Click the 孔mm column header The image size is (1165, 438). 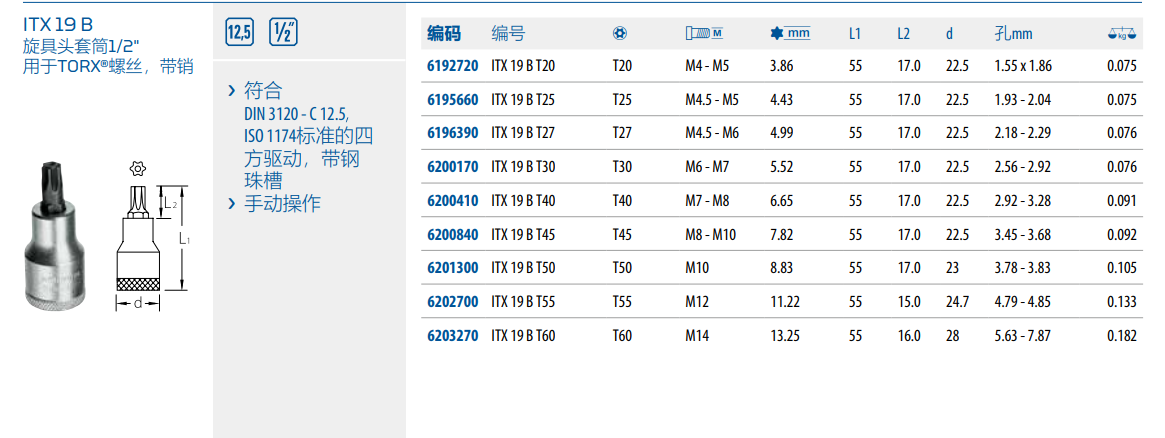point(1013,34)
